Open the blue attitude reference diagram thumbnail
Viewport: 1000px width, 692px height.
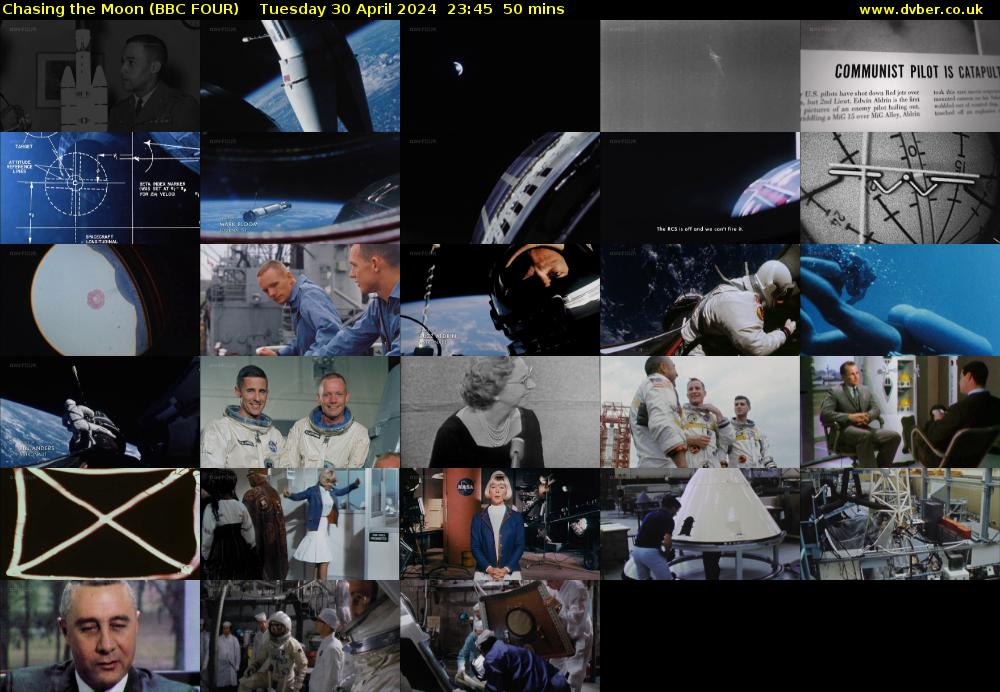[99, 188]
